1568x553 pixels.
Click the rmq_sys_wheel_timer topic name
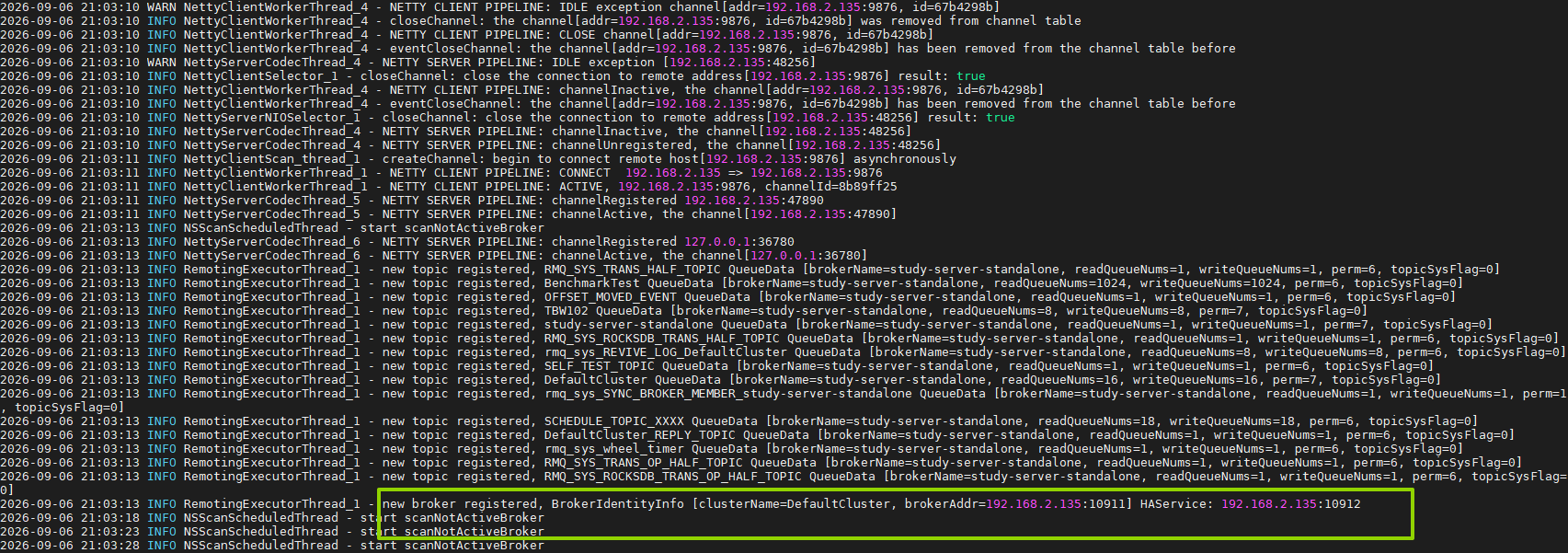point(613,449)
